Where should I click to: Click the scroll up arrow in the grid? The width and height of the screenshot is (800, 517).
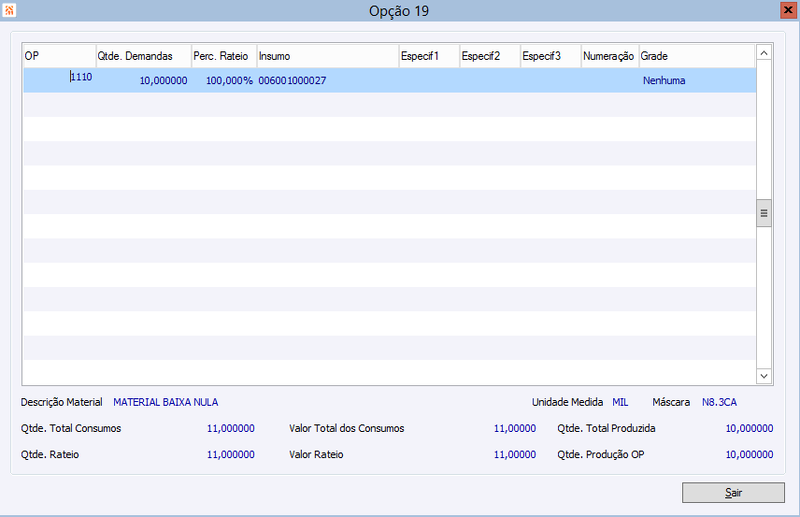point(764,53)
